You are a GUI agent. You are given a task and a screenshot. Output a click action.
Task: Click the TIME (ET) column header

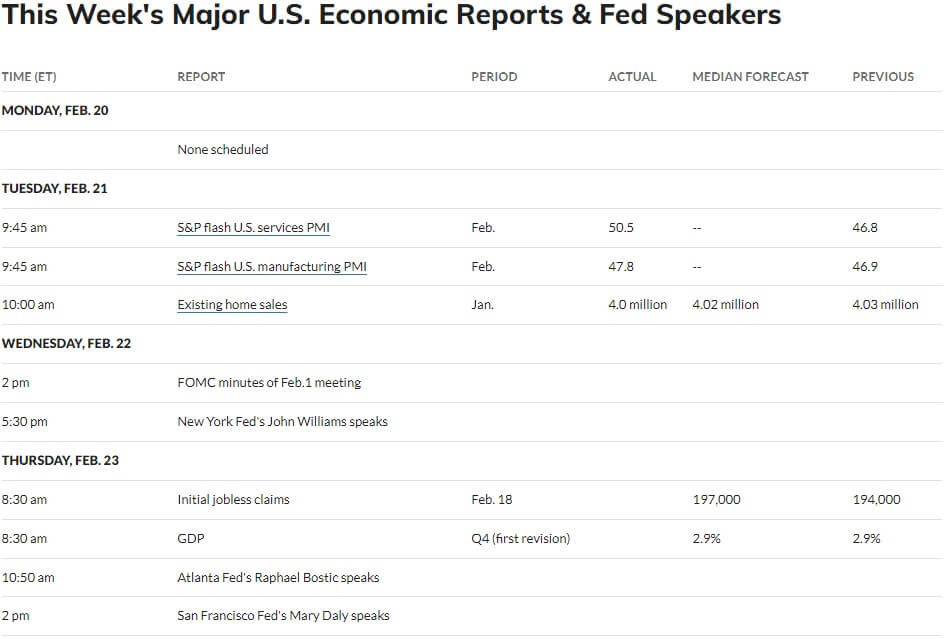click(29, 77)
